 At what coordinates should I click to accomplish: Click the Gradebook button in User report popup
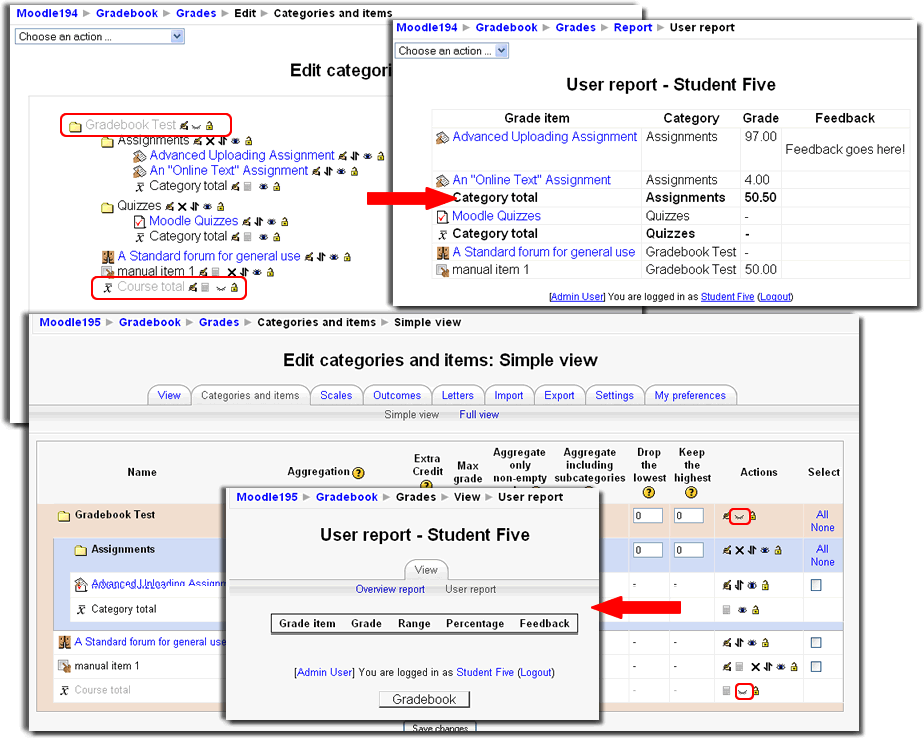tap(424, 699)
